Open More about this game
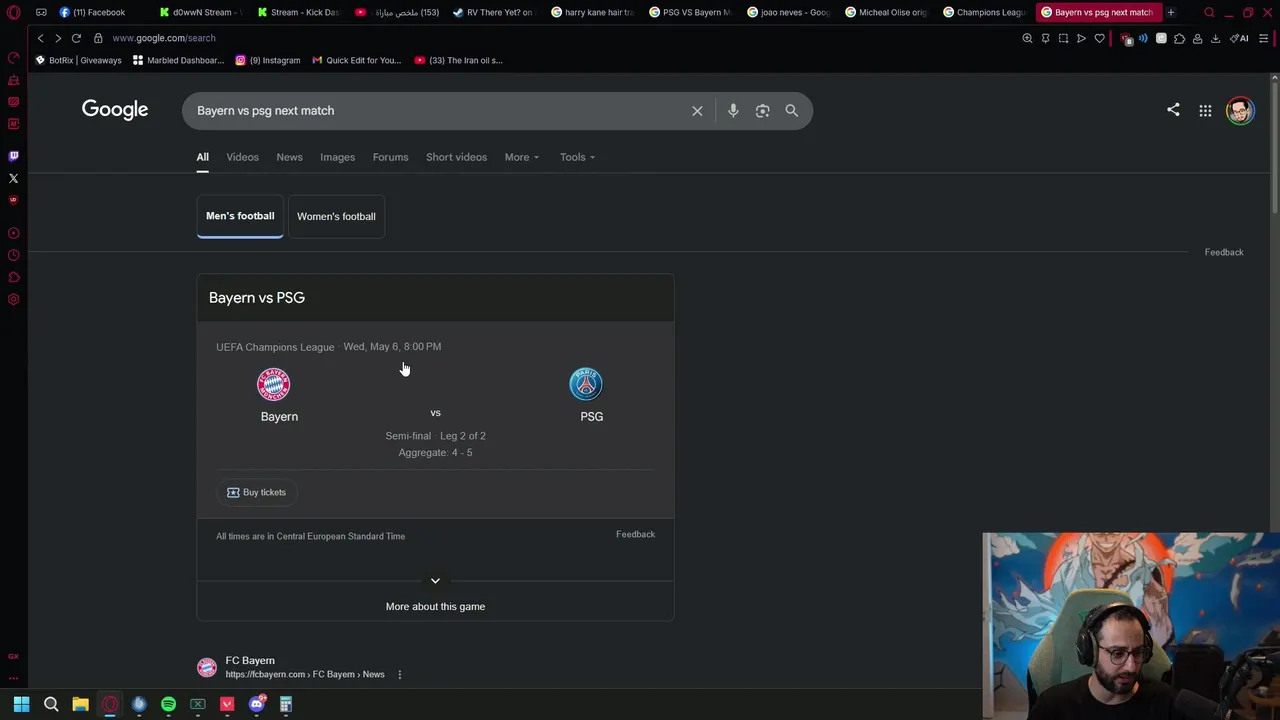The height and width of the screenshot is (720, 1280). pos(435,606)
